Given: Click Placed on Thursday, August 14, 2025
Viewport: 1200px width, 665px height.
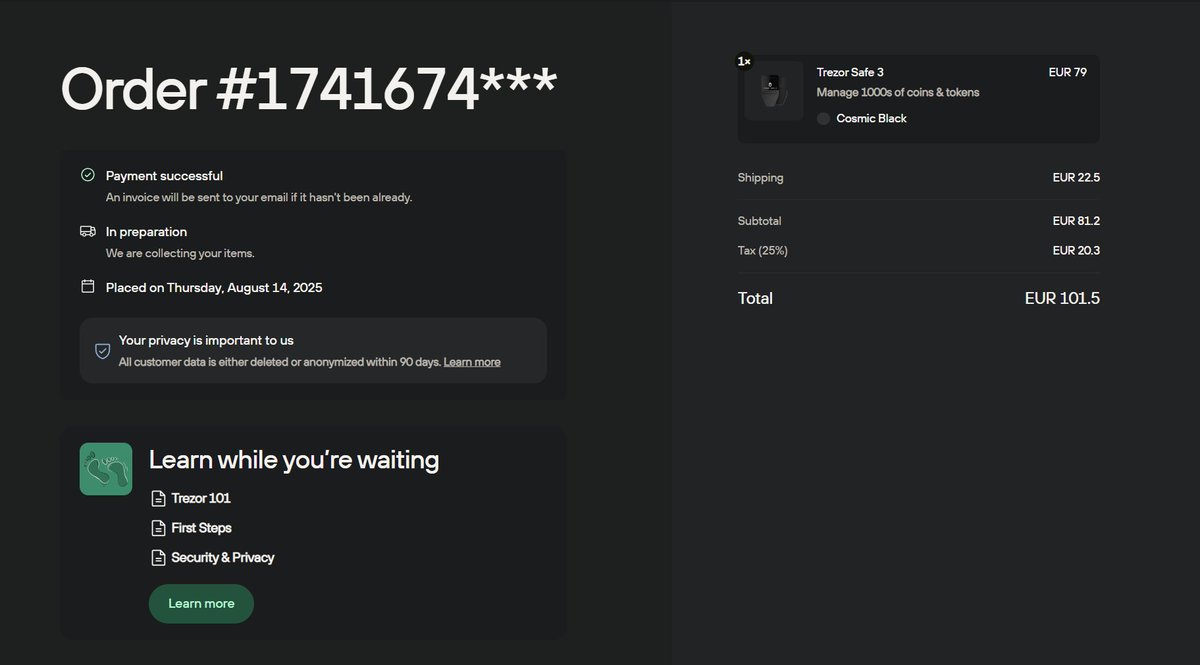Looking at the screenshot, I should pos(214,288).
